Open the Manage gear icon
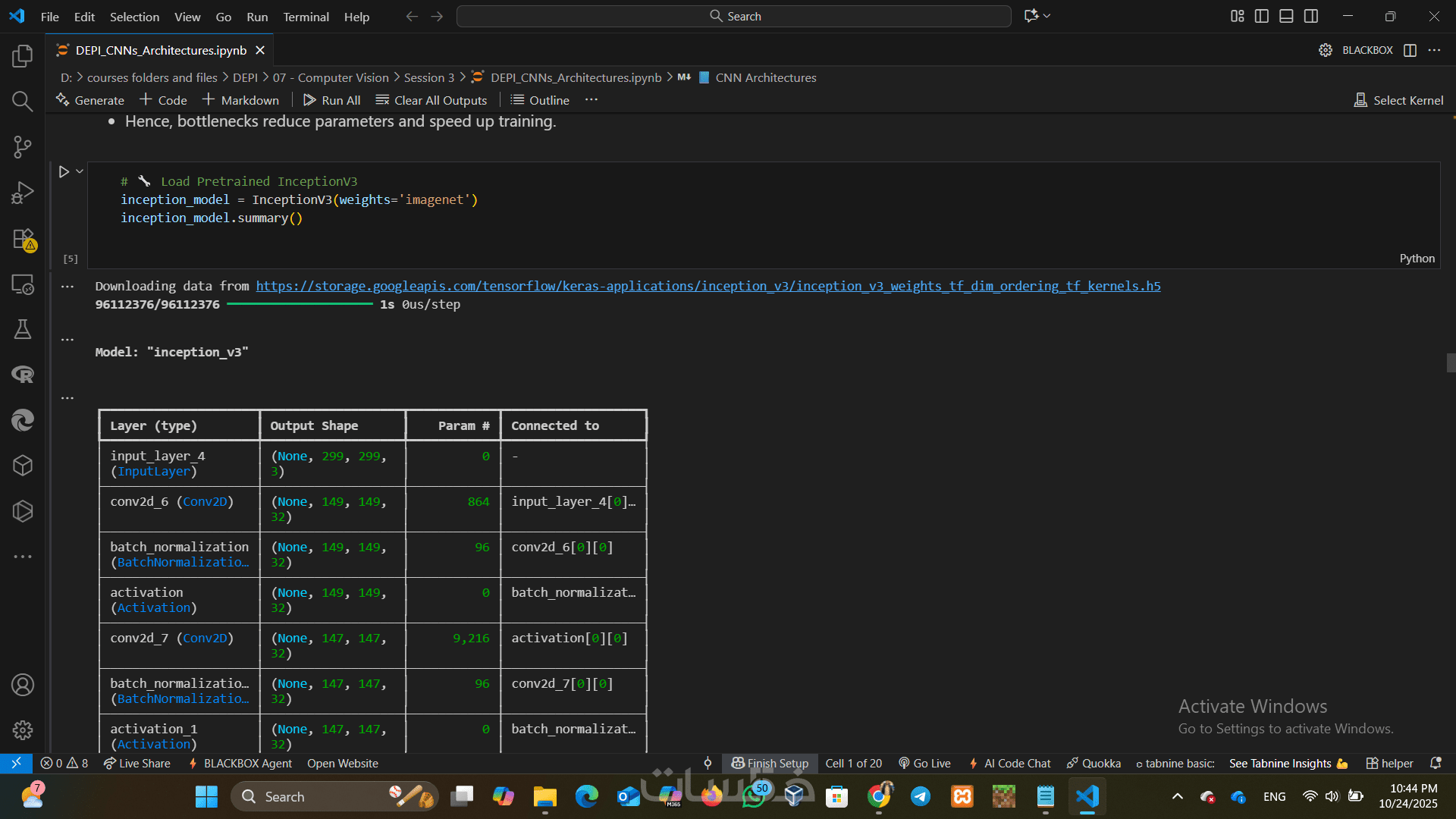The width and height of the screenshot is (1456, 819). point(23,730)
